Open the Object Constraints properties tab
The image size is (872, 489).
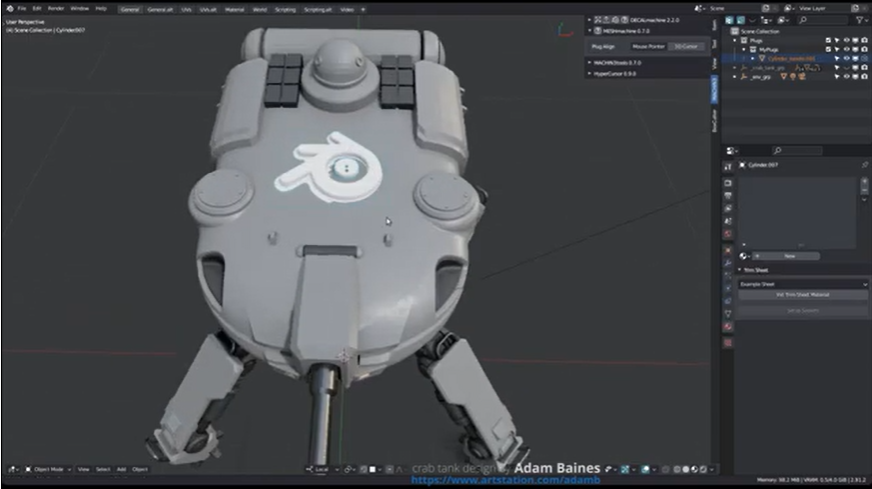(x=728, y=301)
